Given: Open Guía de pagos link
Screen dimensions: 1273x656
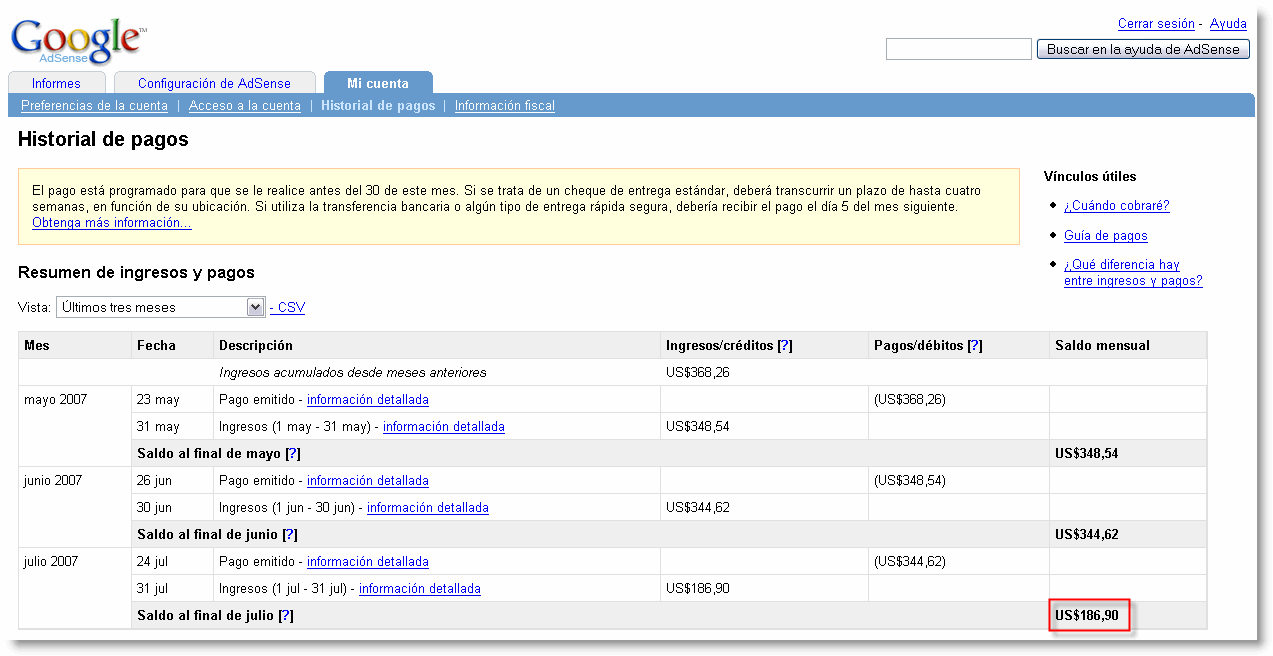Looking at the screenshot, I should pos(1105,236).
